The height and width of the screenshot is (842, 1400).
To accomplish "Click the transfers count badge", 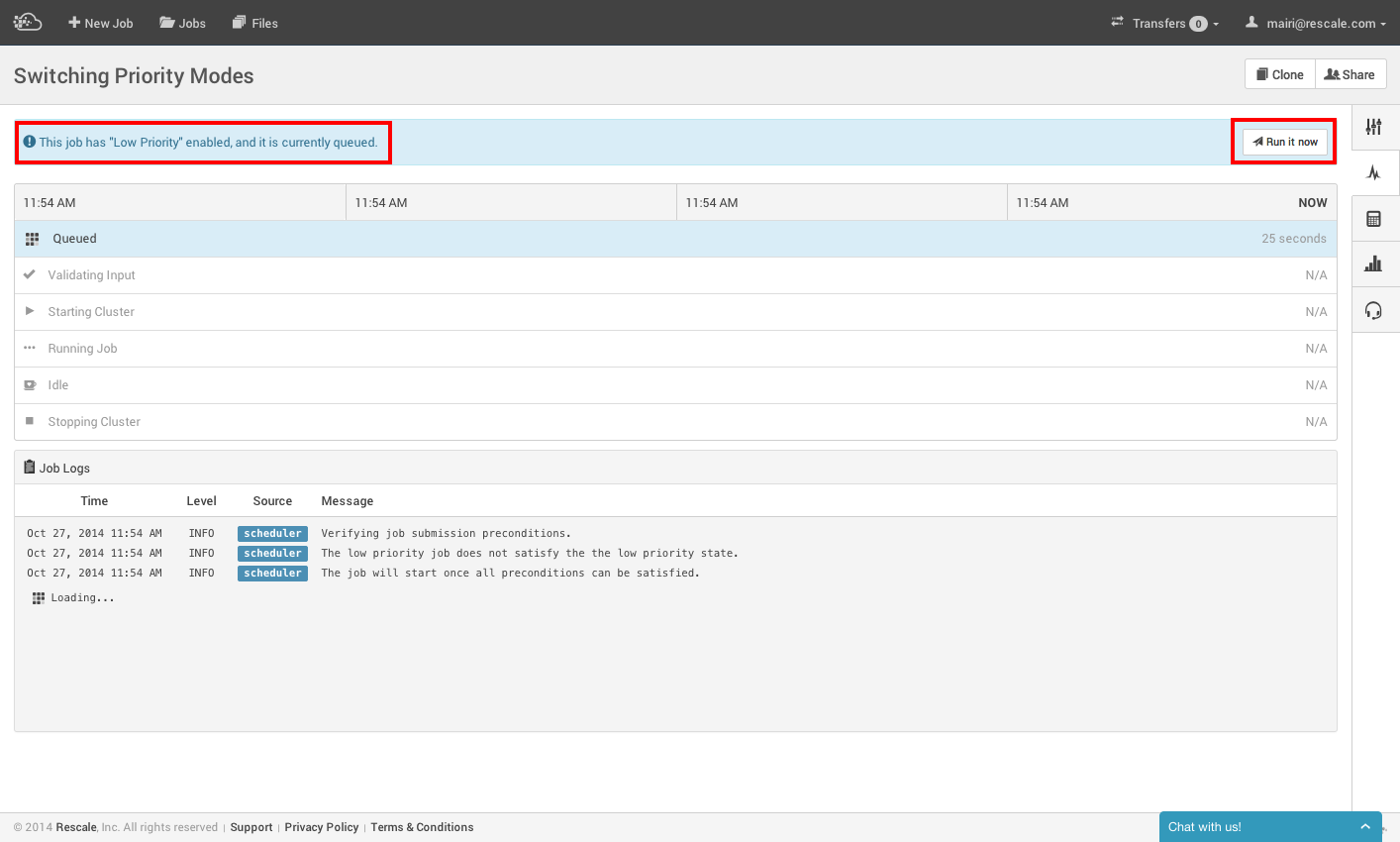I will tap(1198, 24).
